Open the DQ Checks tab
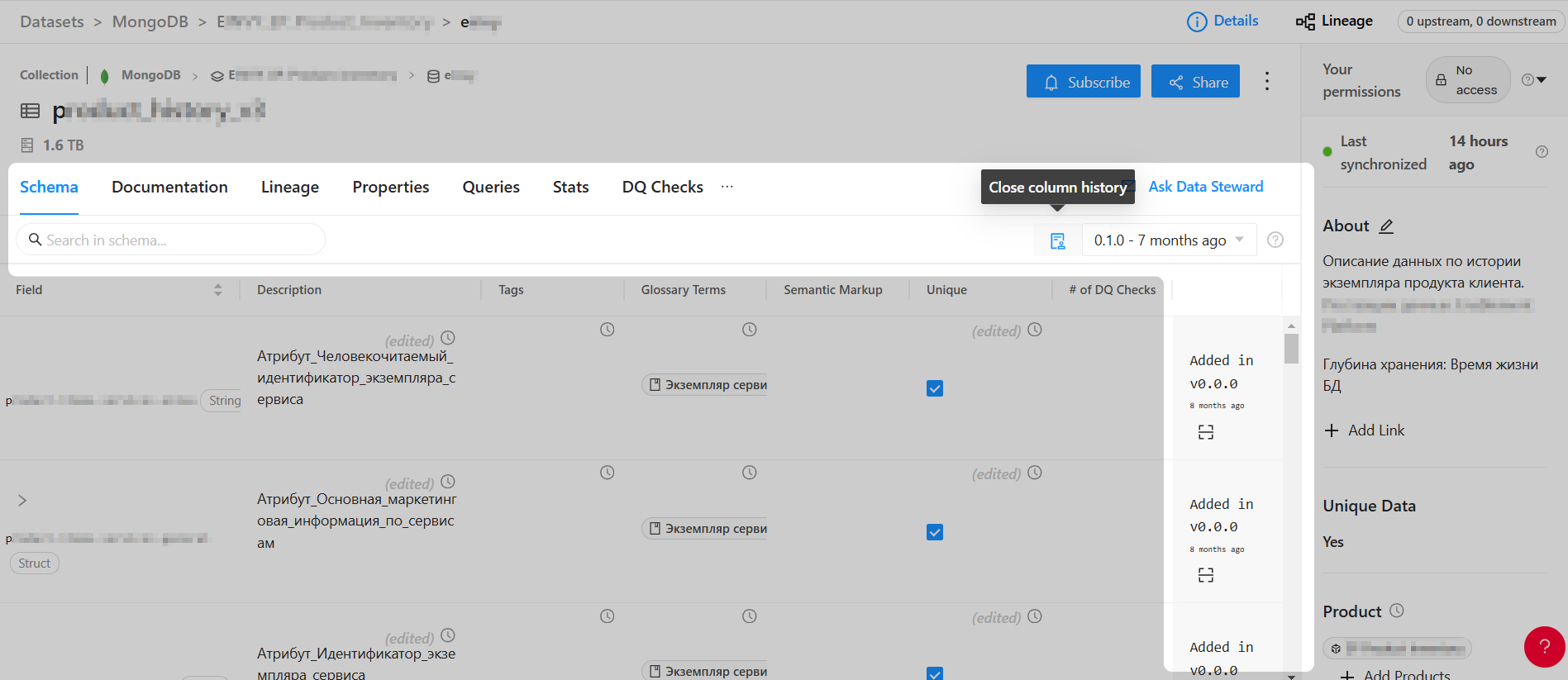 [x=662, y=188]
